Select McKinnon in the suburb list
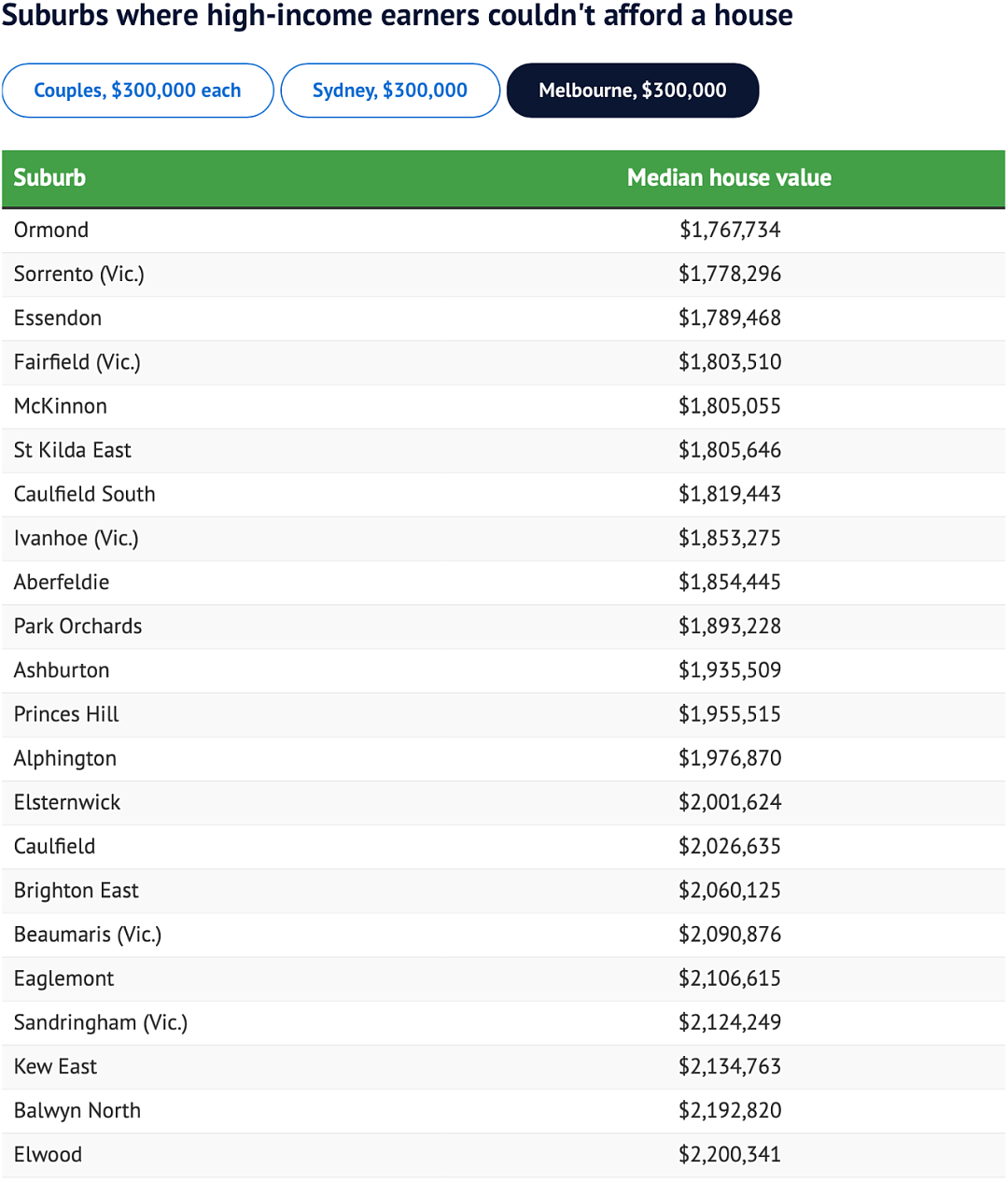1008x1182 pixels. 61,406
